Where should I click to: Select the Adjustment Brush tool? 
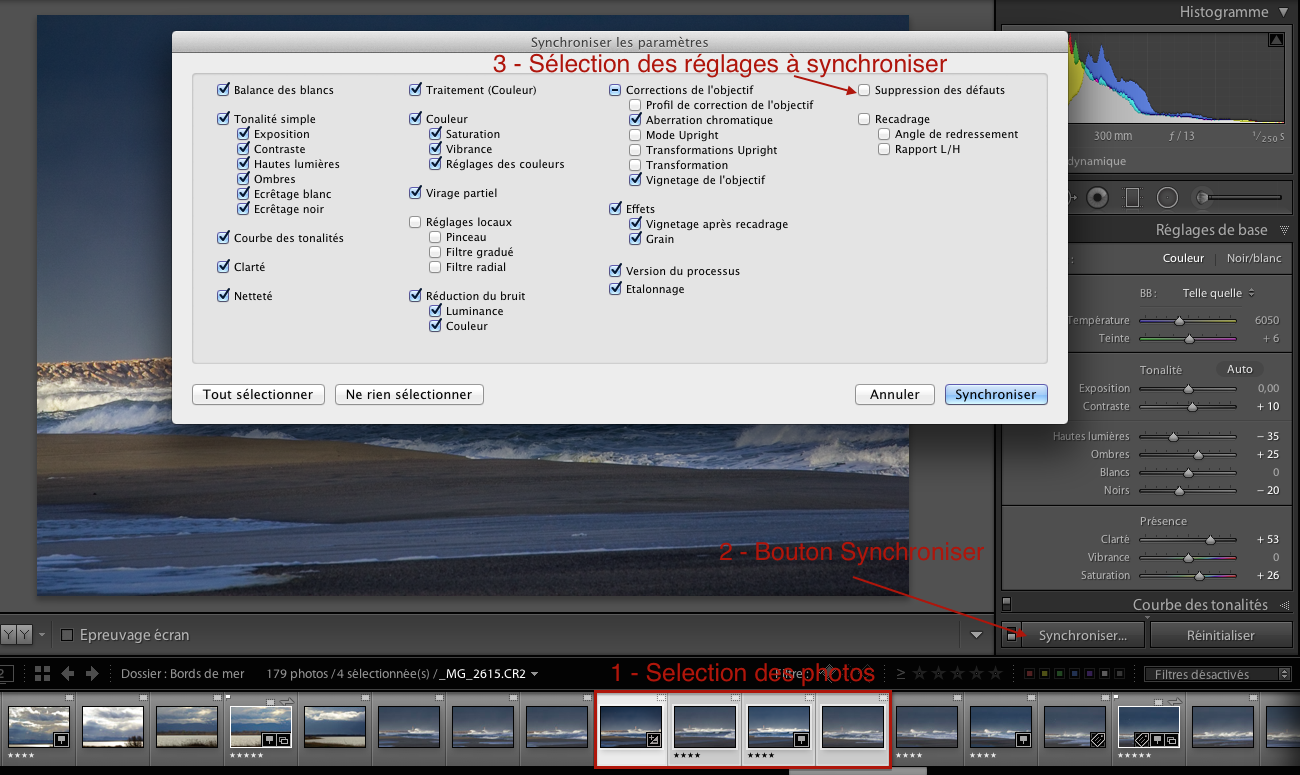click(1201, 197)
